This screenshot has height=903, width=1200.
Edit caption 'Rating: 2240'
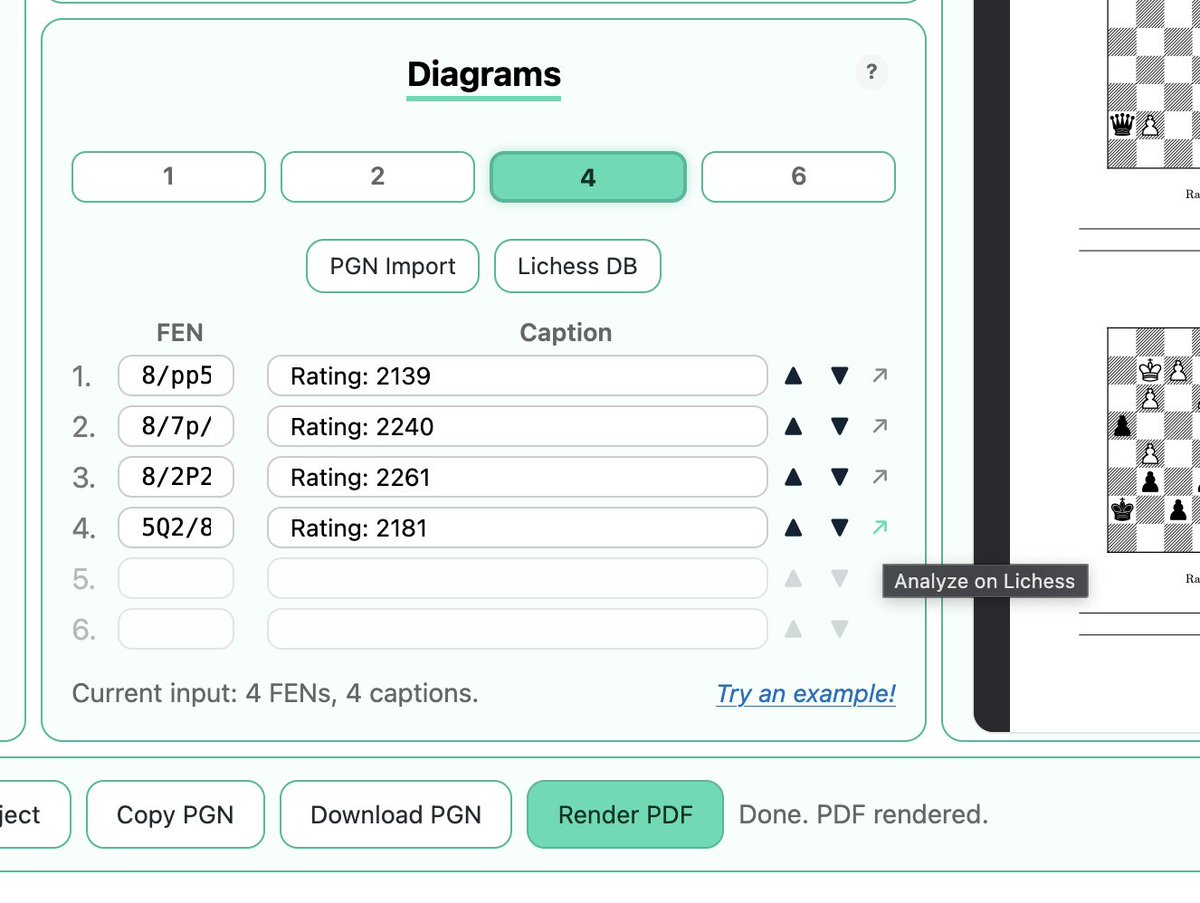517,427
